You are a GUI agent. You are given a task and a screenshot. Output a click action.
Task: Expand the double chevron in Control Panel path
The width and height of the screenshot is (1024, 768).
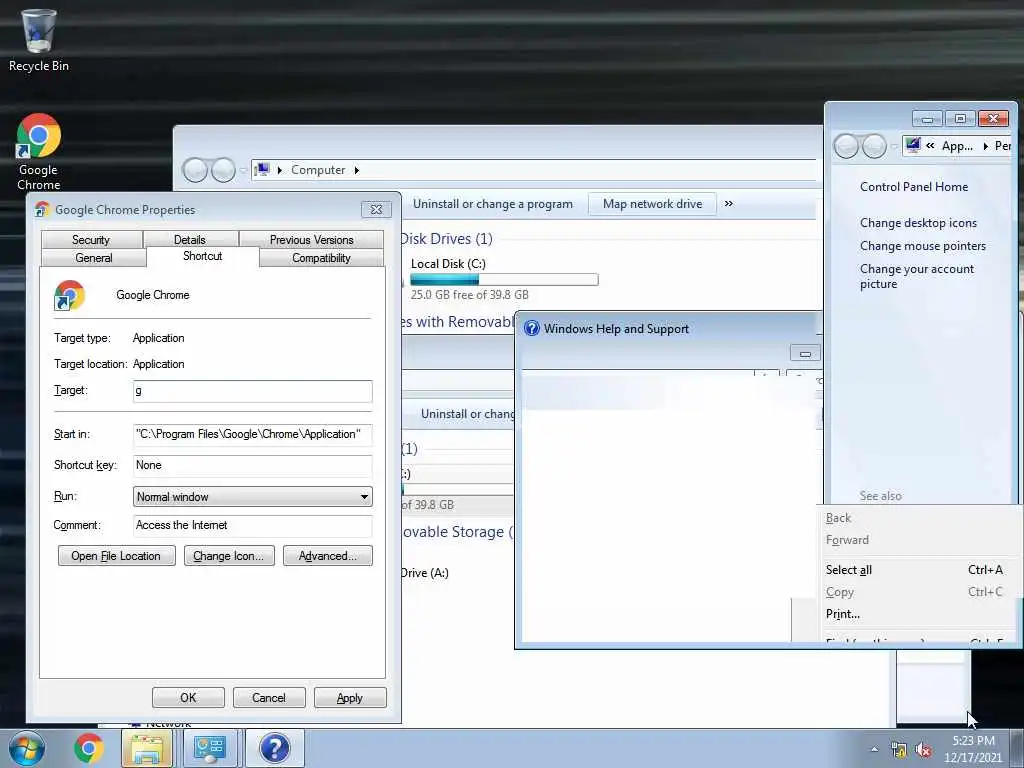[930, 146]
